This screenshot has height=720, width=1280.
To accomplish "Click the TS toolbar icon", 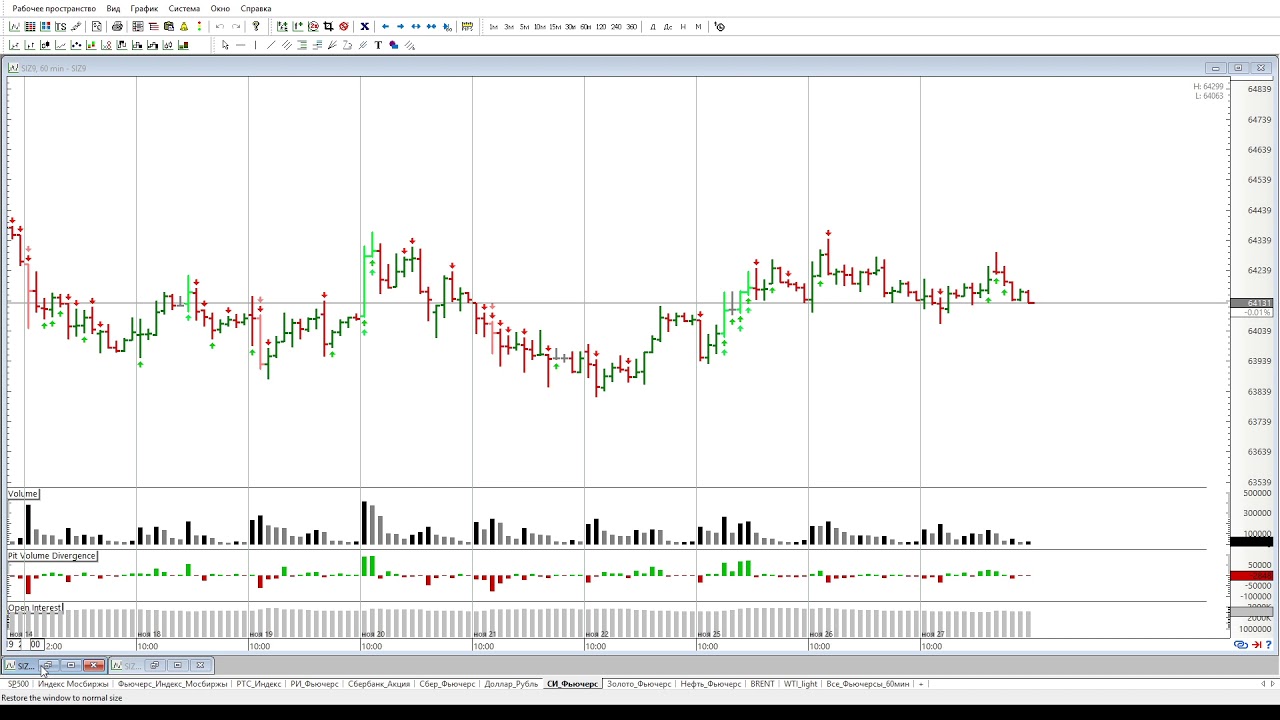I will tap(61, 26).
